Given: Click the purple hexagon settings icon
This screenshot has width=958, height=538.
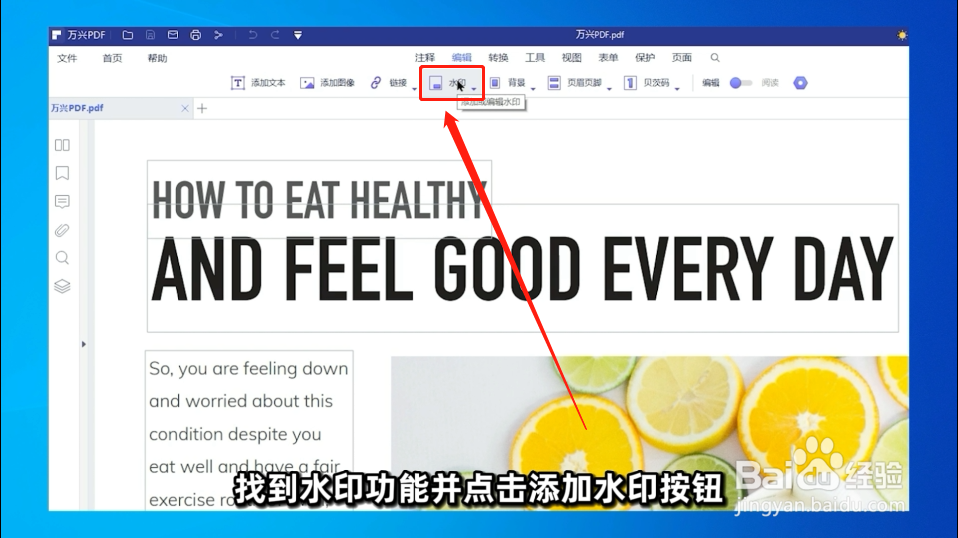Looking at the screenshot, I should click(x=800, y=83).
